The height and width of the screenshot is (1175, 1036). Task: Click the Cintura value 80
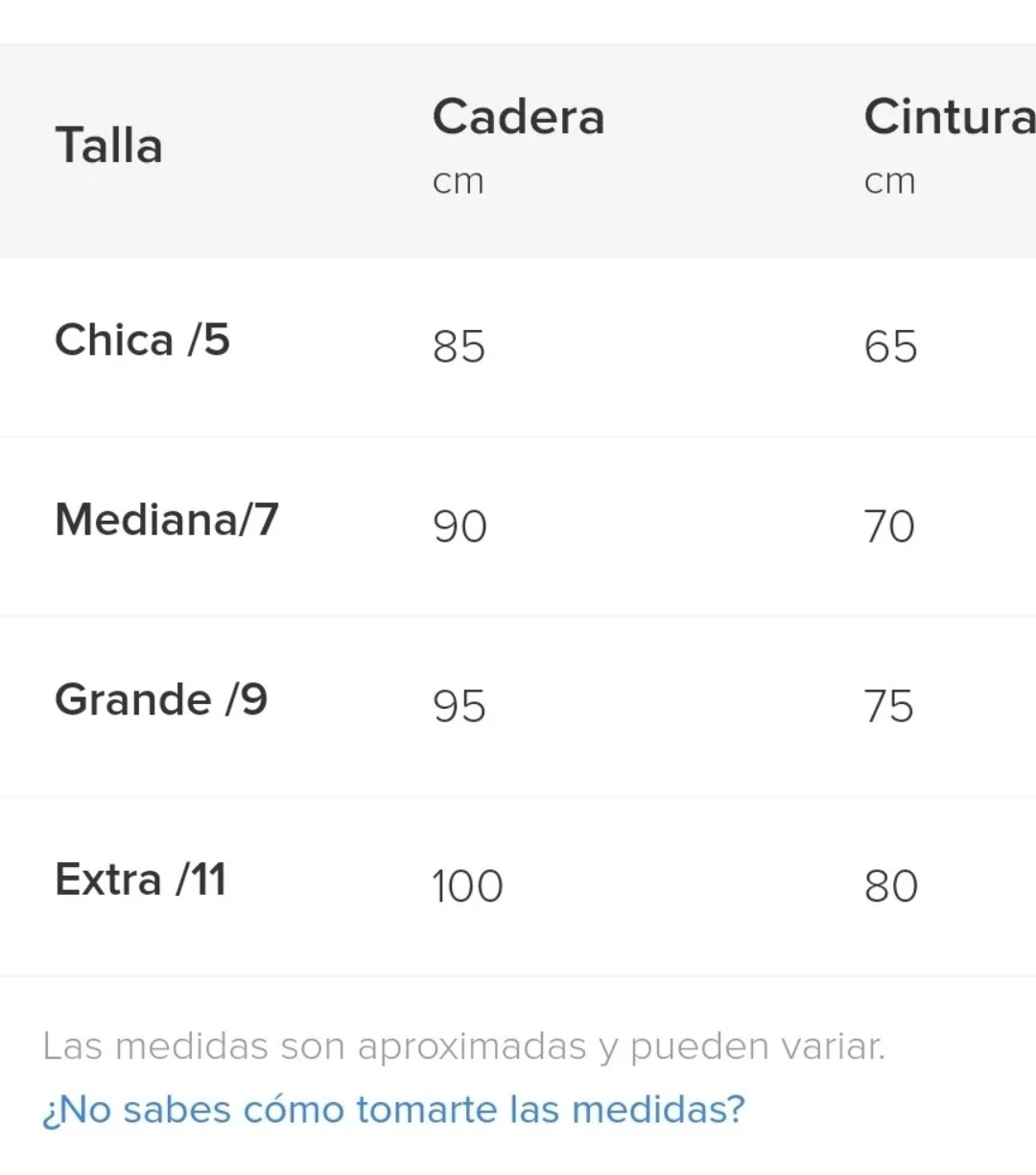(890, 886)
